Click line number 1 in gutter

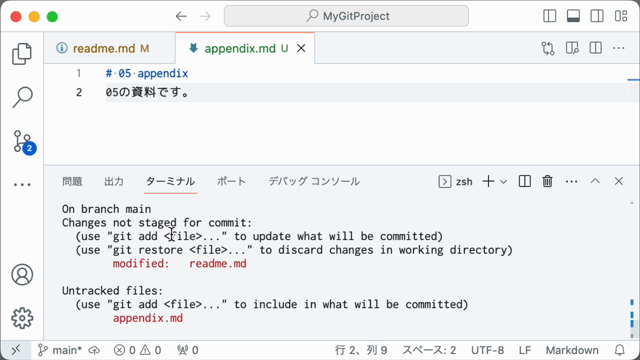click(79, 73)
